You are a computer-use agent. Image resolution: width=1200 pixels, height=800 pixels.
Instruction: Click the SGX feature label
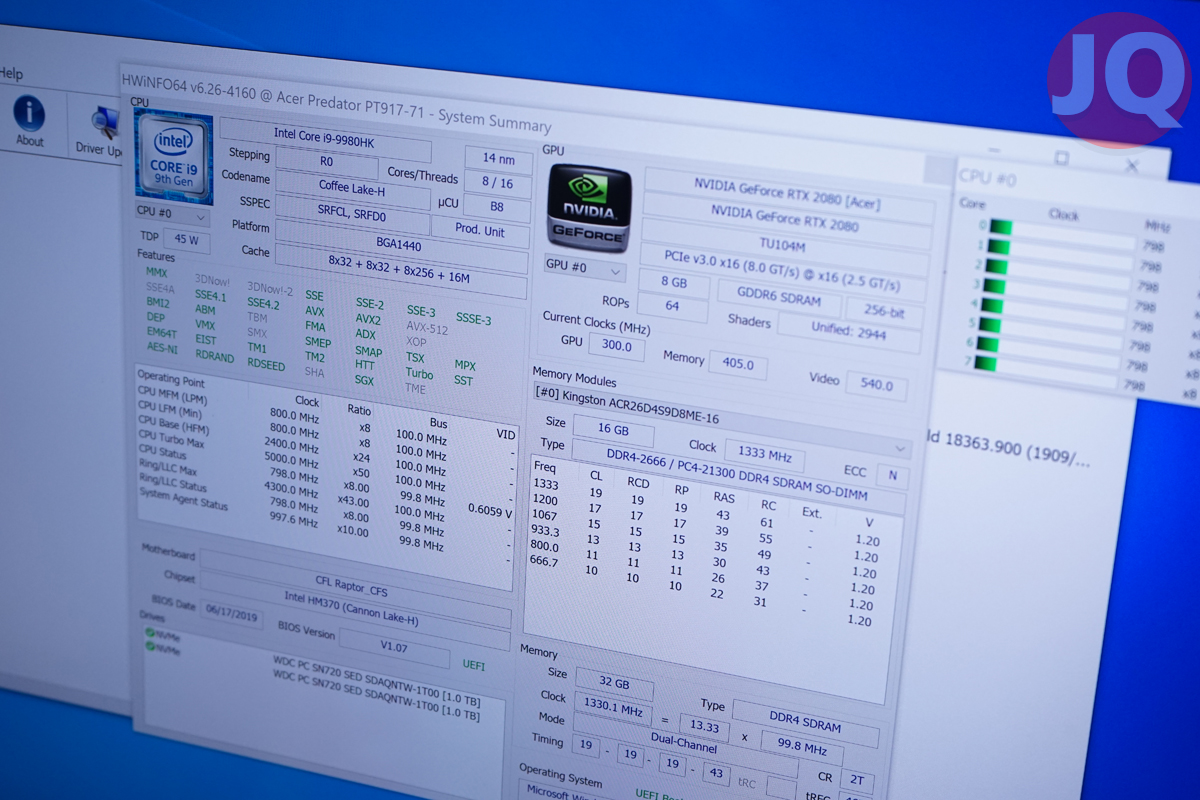coord(365,381)
